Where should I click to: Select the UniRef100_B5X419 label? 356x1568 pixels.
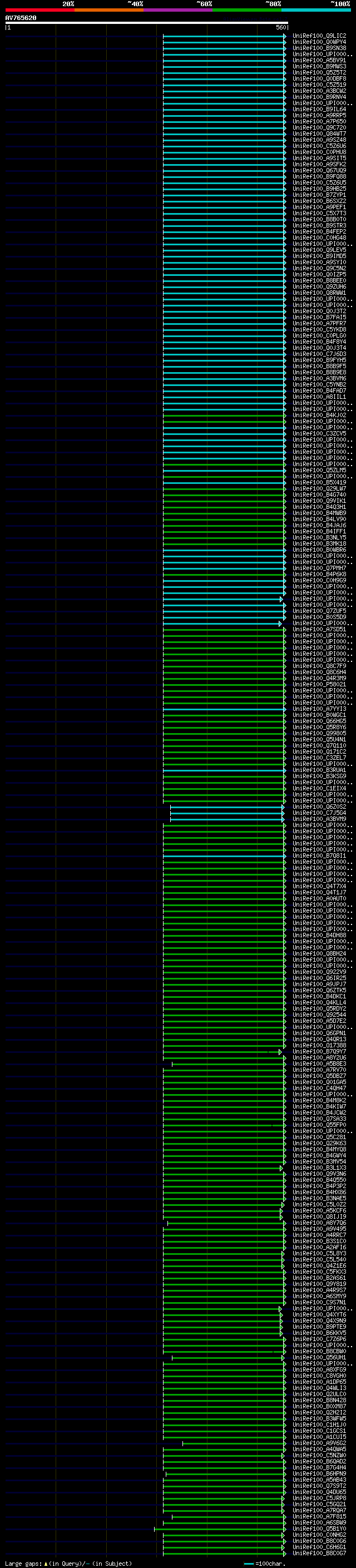(x=319, y=483)
